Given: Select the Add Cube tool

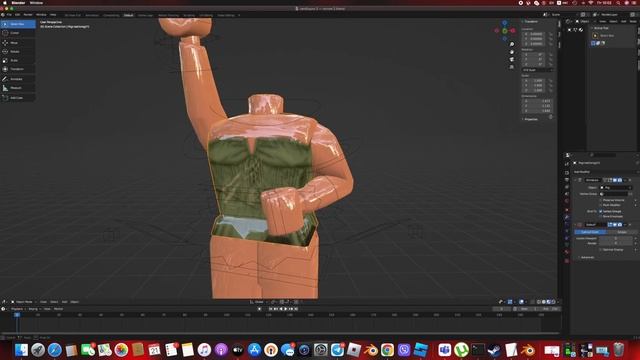Looking at the screenshot, I should 18,98.
